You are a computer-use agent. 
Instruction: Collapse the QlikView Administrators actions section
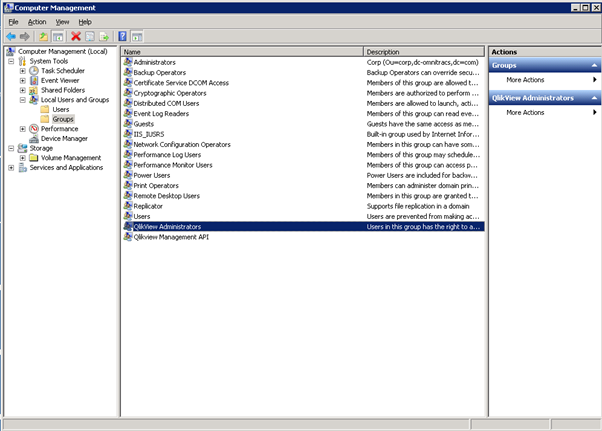(x=594, y=98)
